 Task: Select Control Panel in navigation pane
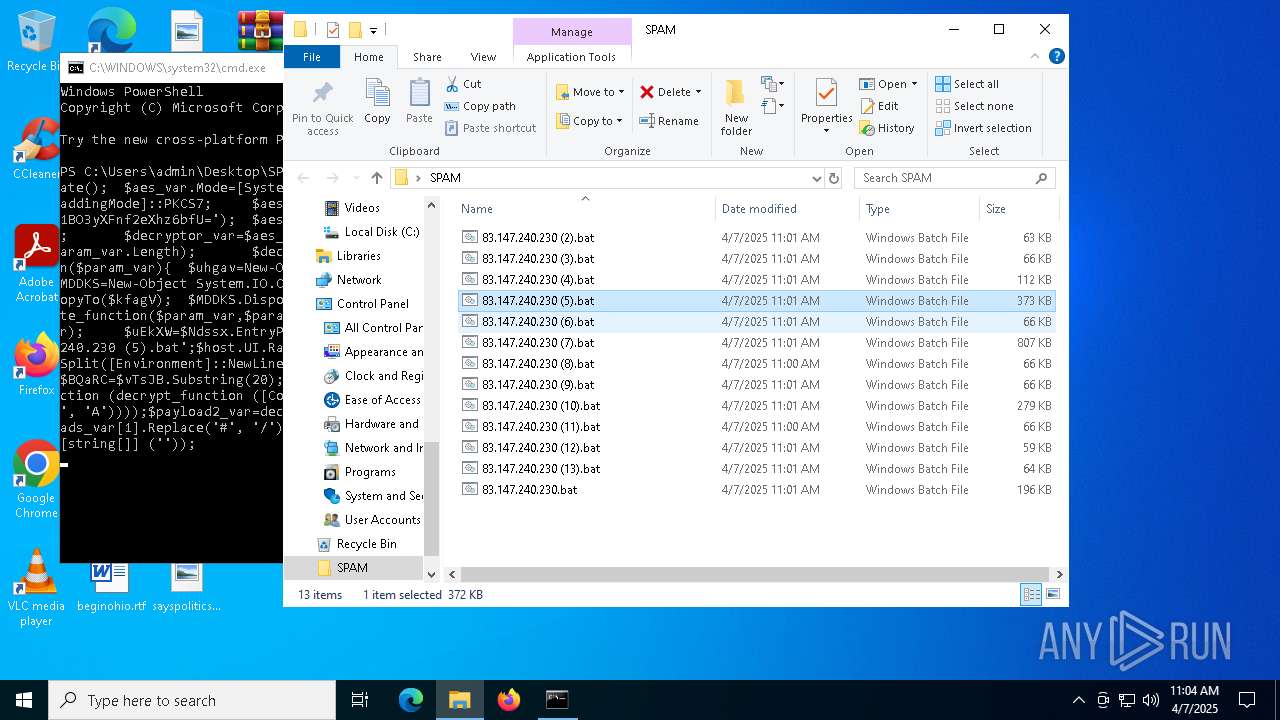click(x=362, y=304)
